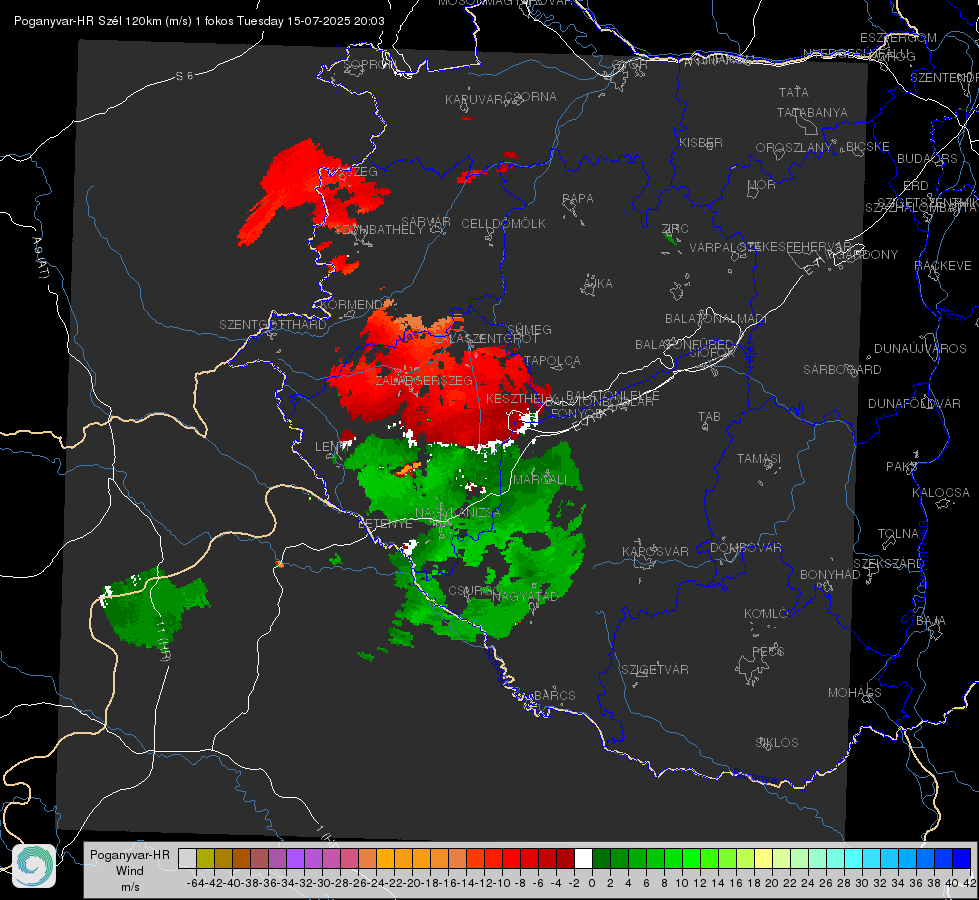Screen dimensions: 979x900
Task: Click the 'Wind' label in the legend
Action: (130, 871)
